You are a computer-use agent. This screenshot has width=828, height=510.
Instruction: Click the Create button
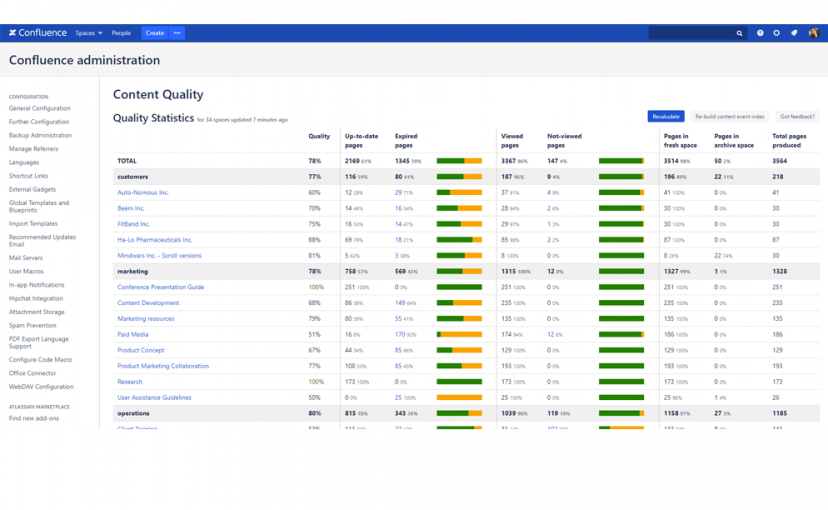(155, 33)
